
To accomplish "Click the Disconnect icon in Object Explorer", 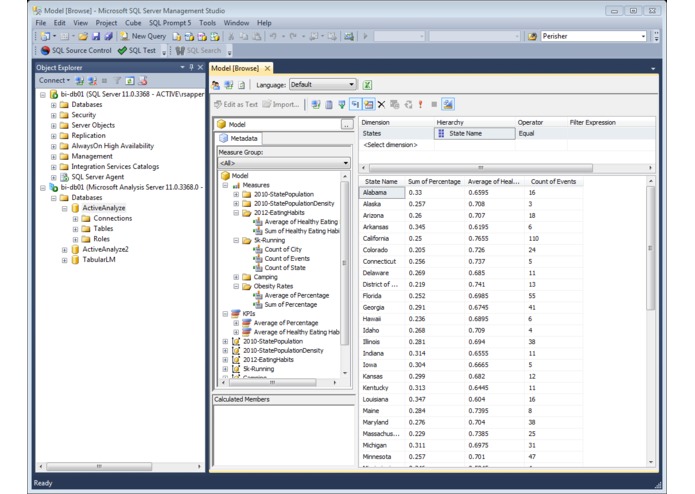I will [92, 81].
